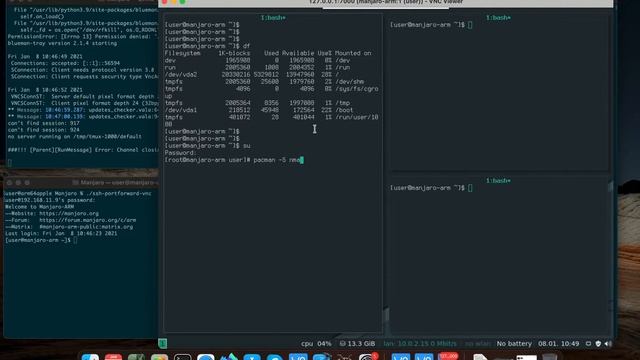Viewport: 640px width, 360px height.
Task: Click the shield icon in the tray
Action: tap(598, 344)
